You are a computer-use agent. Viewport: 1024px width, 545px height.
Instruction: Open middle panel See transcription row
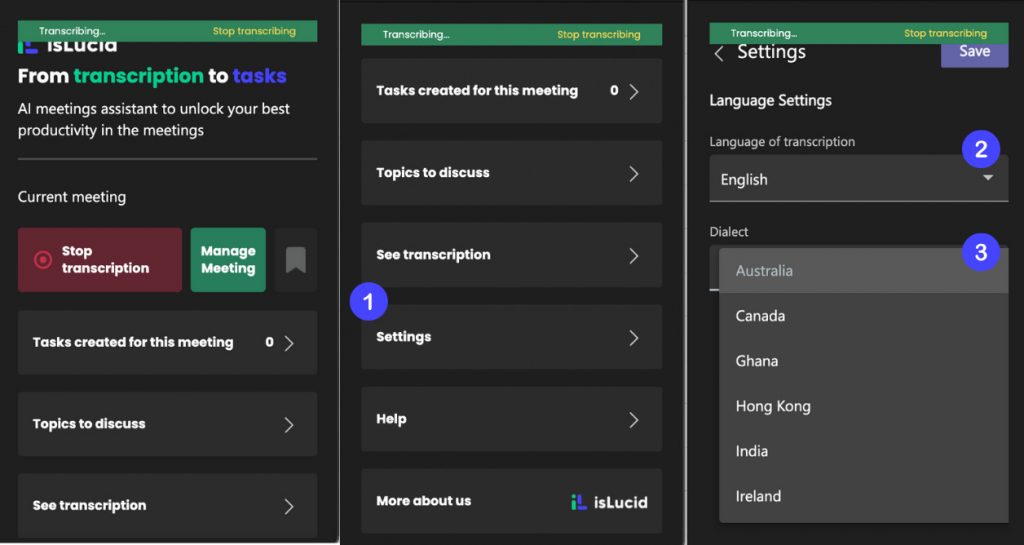click(x=511, y=255)
